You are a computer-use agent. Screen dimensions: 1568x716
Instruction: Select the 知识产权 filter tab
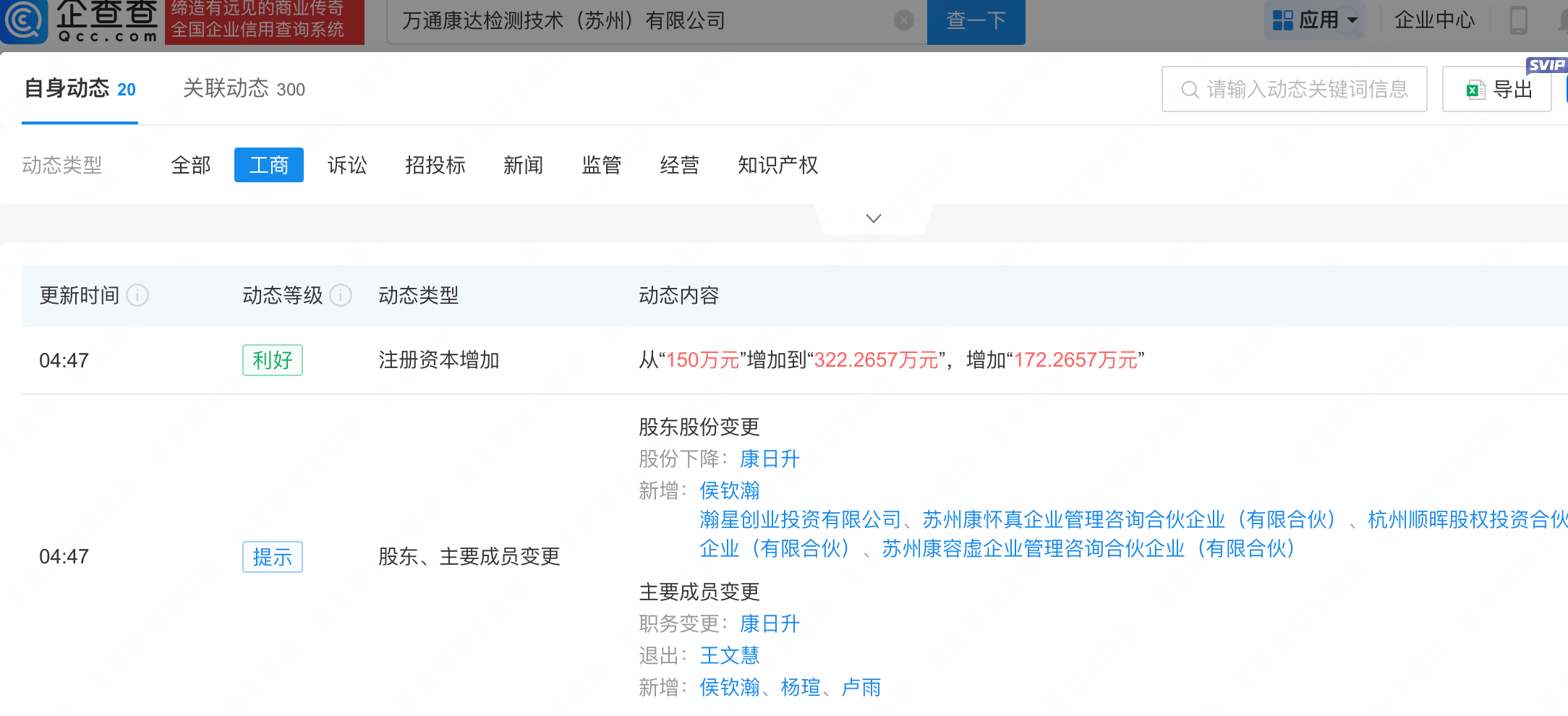[778, 166]
